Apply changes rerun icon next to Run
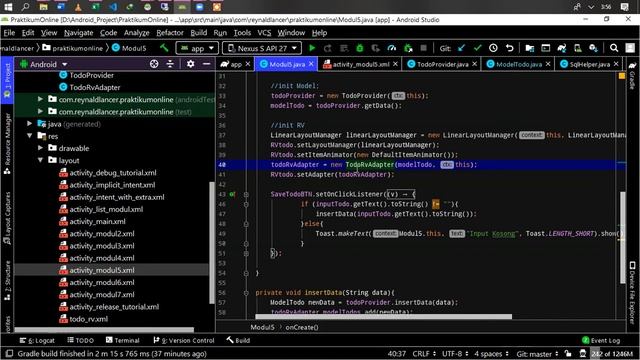Image resolution: width=640 pixels, height=360 pixels. click(x=328, y=48)
